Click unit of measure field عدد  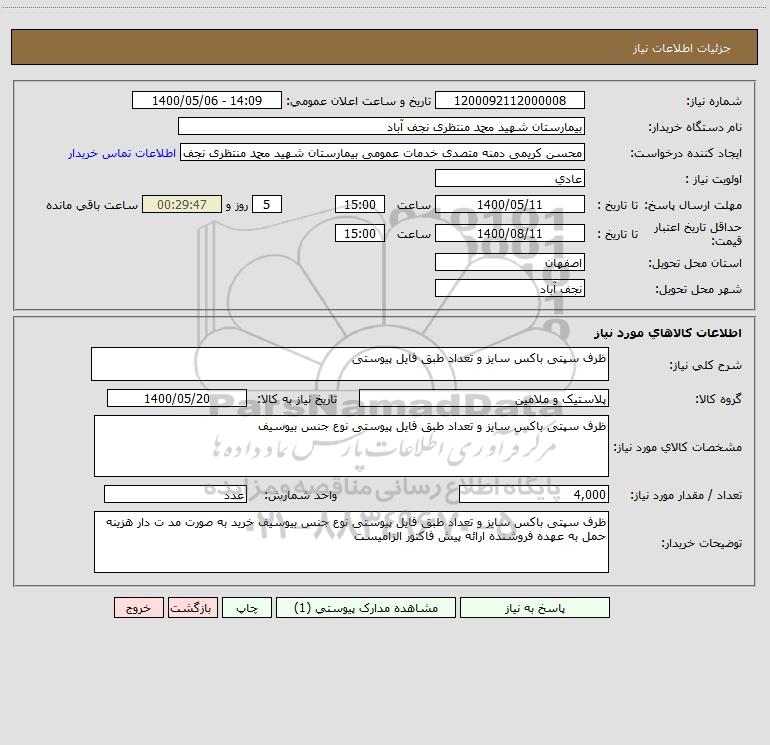click(x=175, y=495)
